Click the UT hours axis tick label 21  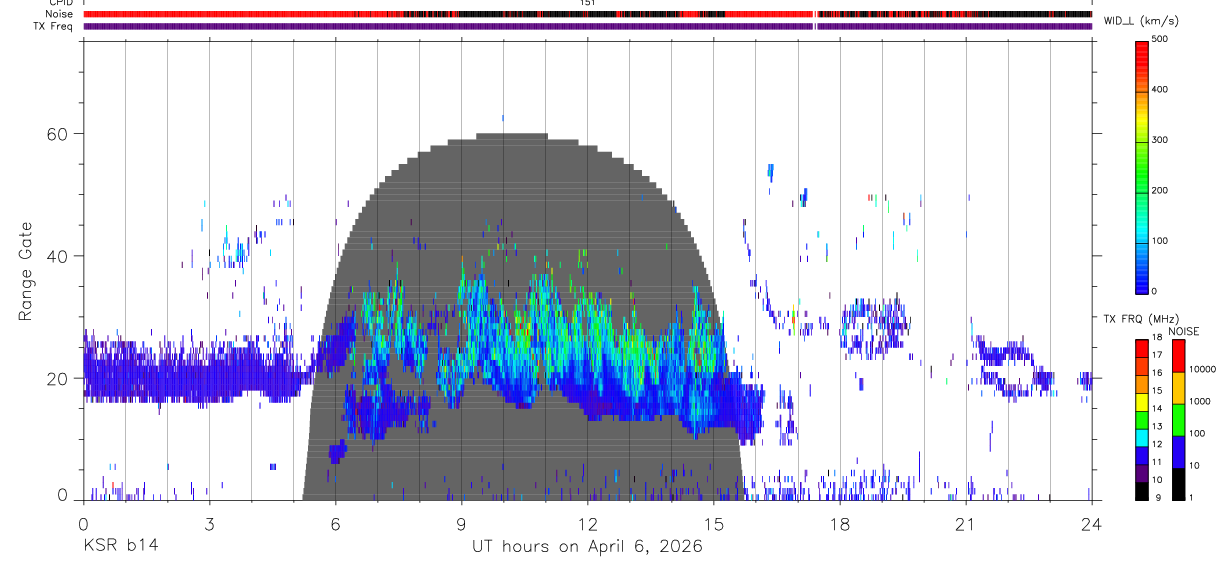point(965,523)
